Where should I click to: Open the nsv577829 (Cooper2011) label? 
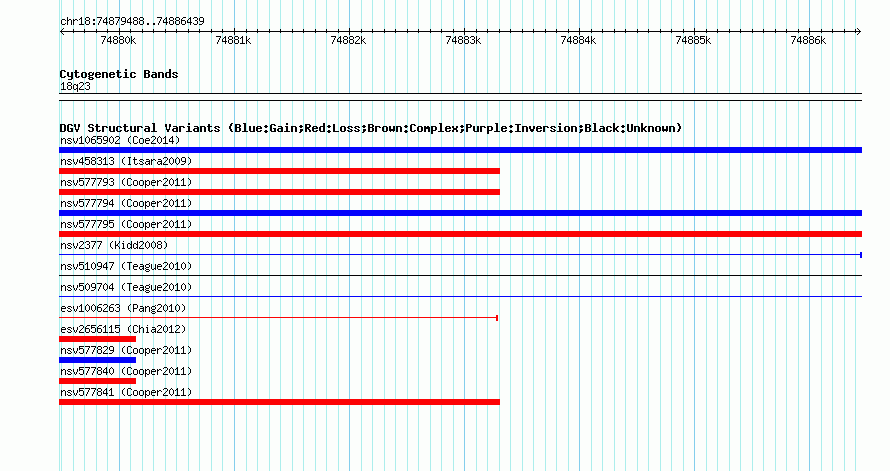(126, 350)
